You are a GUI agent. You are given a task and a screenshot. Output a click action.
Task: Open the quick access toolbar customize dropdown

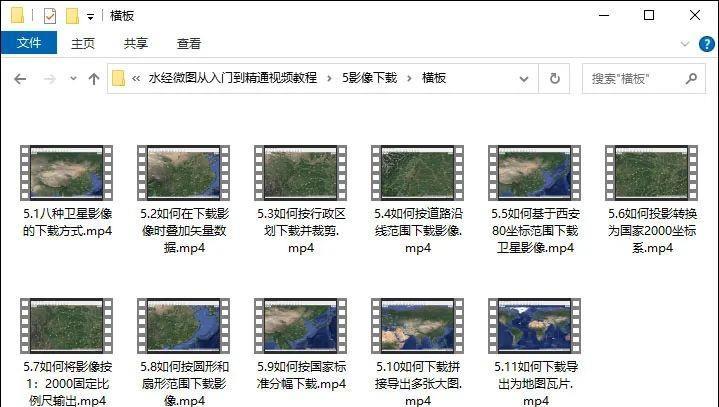(x=90, y=17)
